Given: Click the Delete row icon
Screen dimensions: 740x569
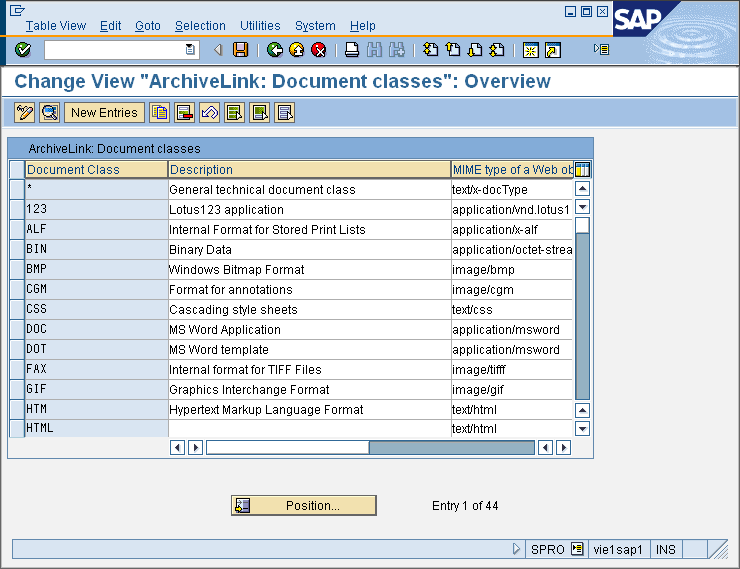Looking at the screenshot, I should click(x=185, y=113).
